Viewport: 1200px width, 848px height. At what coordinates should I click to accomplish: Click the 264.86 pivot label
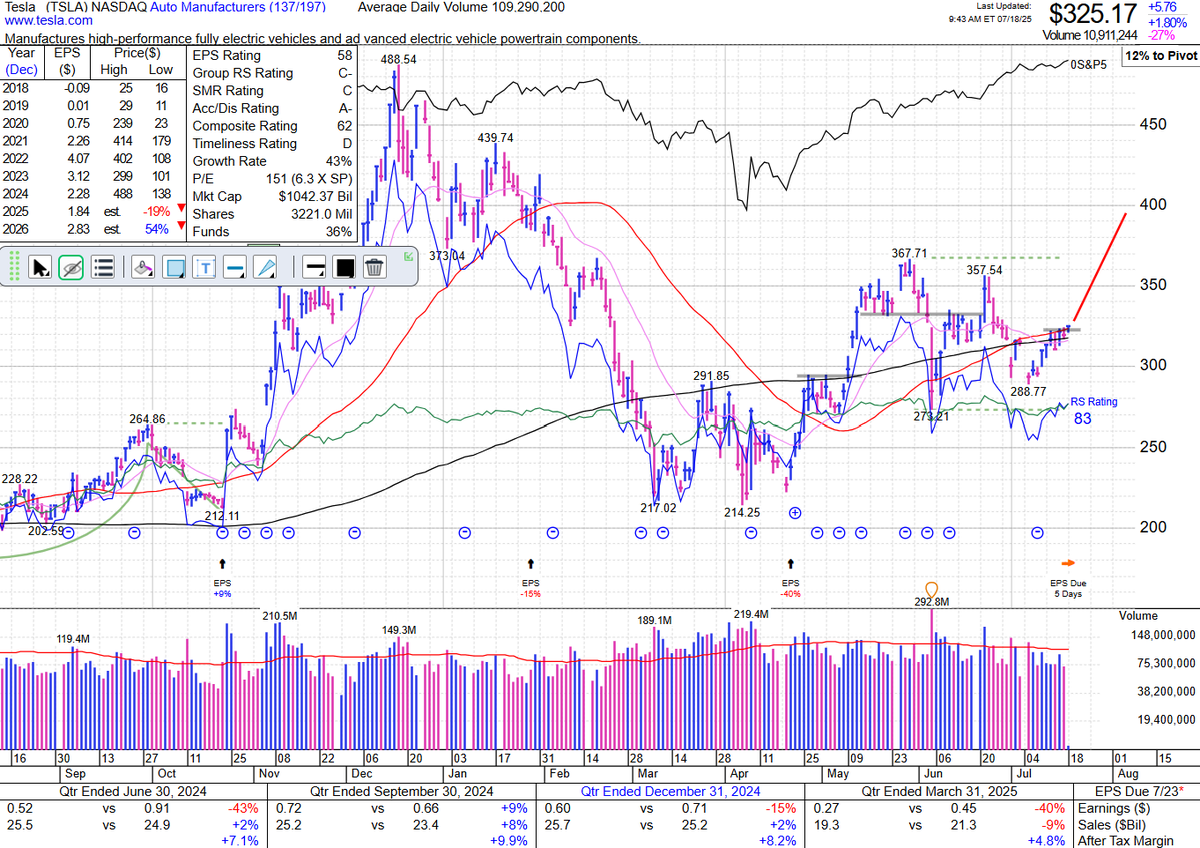146,419
